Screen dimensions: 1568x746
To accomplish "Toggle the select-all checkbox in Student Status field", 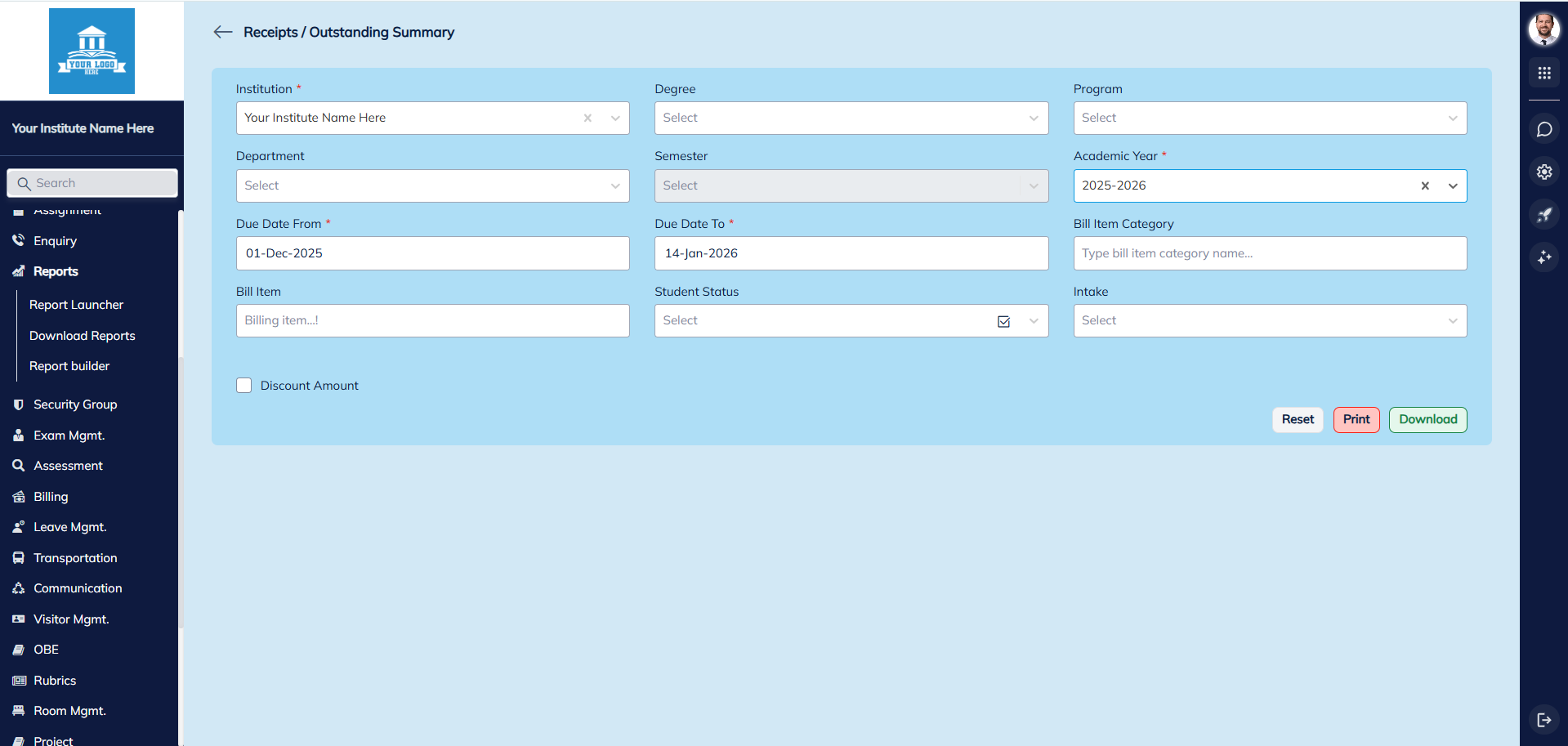I will pyautogui.click(x=1003, y=321).
